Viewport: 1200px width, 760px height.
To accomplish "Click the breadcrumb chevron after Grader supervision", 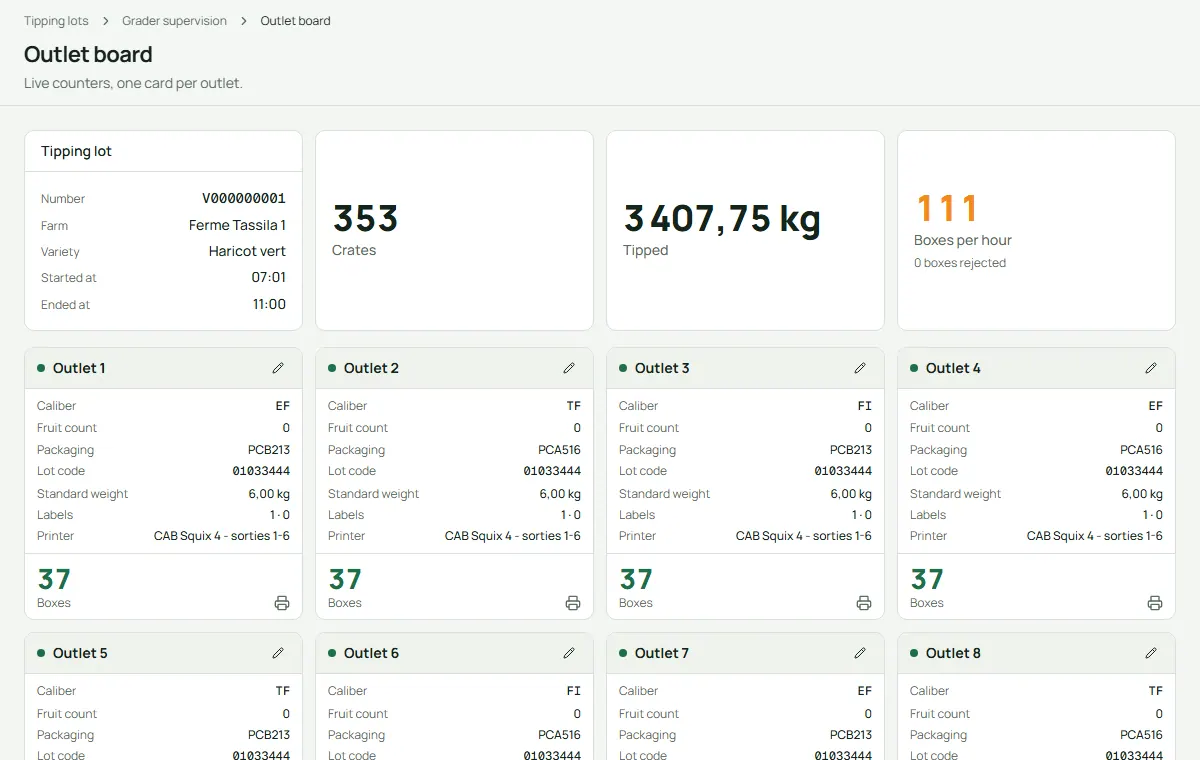I will click(243, 21).
